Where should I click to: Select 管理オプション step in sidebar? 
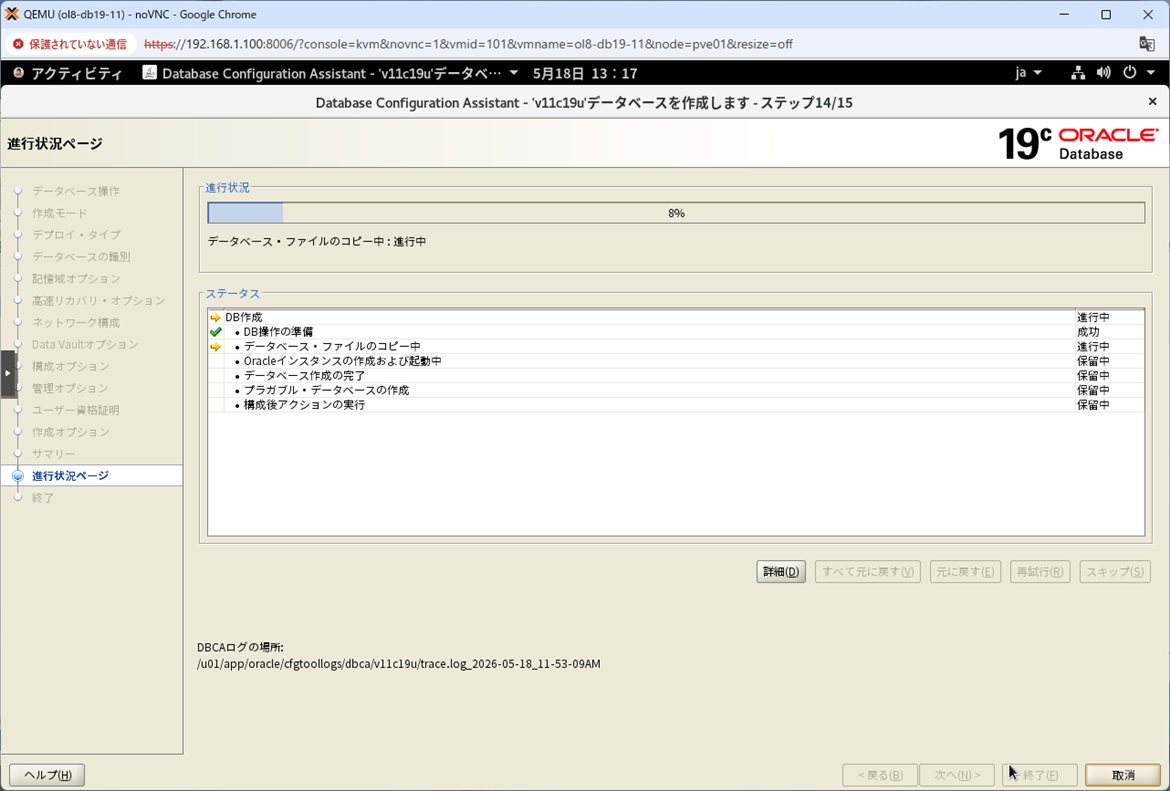pos(70,388)
